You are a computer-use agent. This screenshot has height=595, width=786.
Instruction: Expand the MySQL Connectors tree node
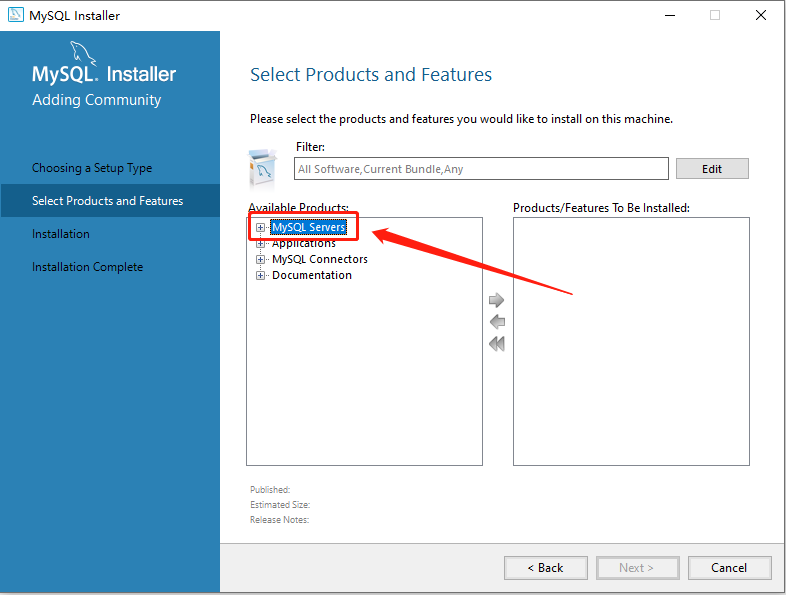point(260,259)
